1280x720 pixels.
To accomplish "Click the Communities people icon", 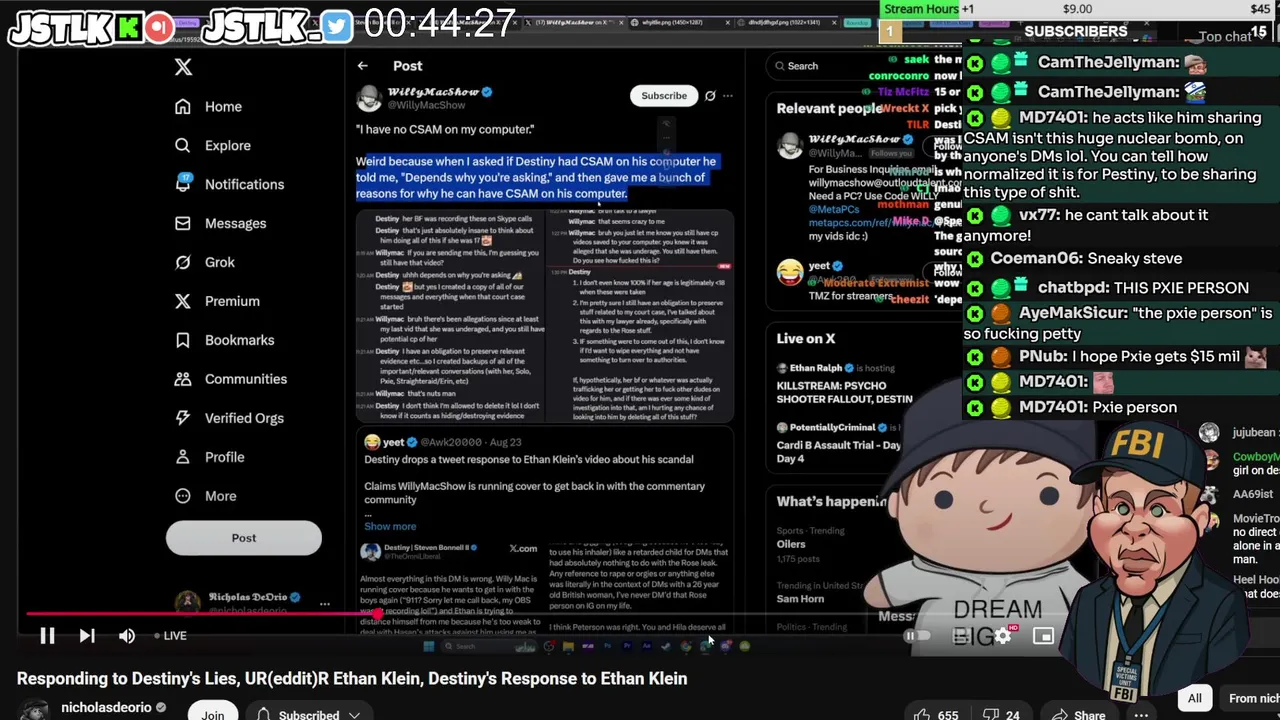I will point(183,380).
